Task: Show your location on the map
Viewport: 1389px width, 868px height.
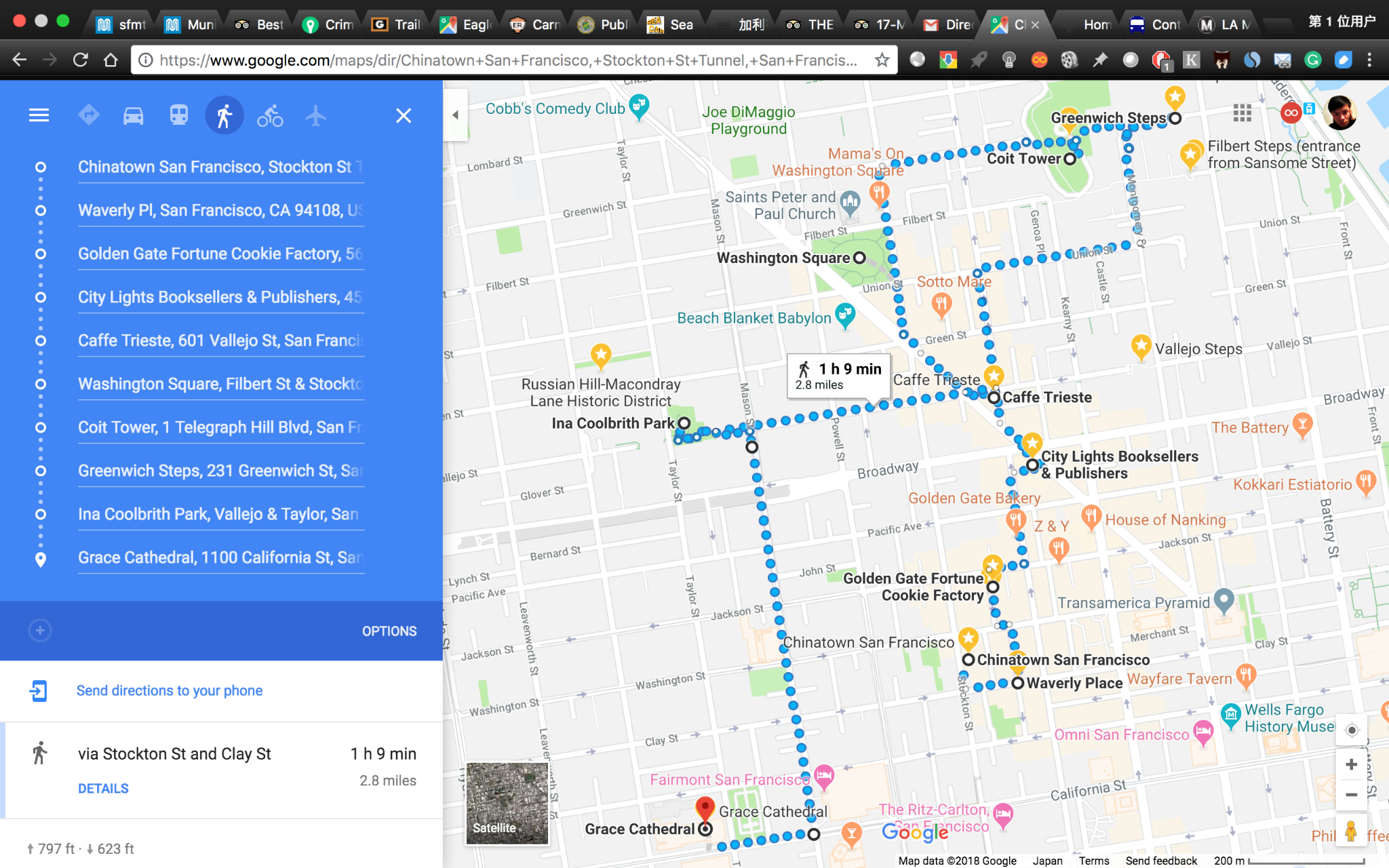Action: (x=1351, y=730)
